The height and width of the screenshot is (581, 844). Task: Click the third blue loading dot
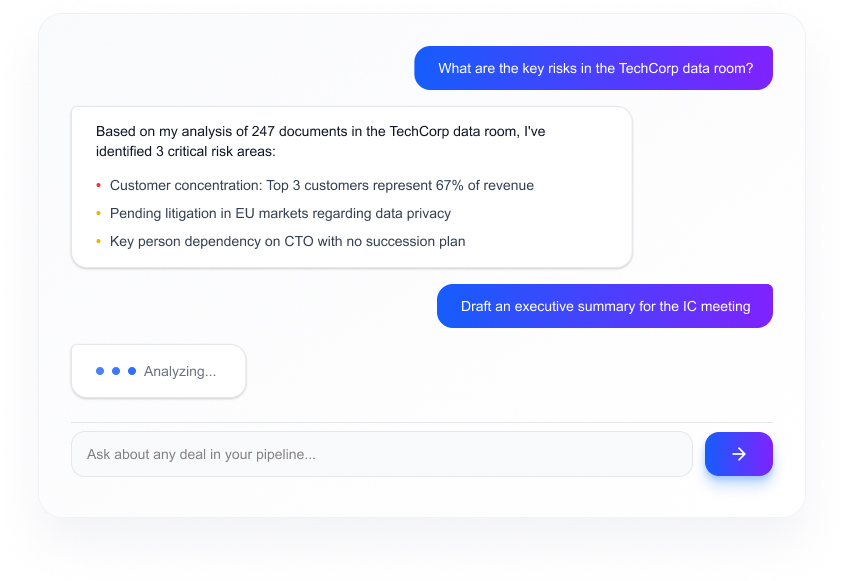tap(132, 371)
